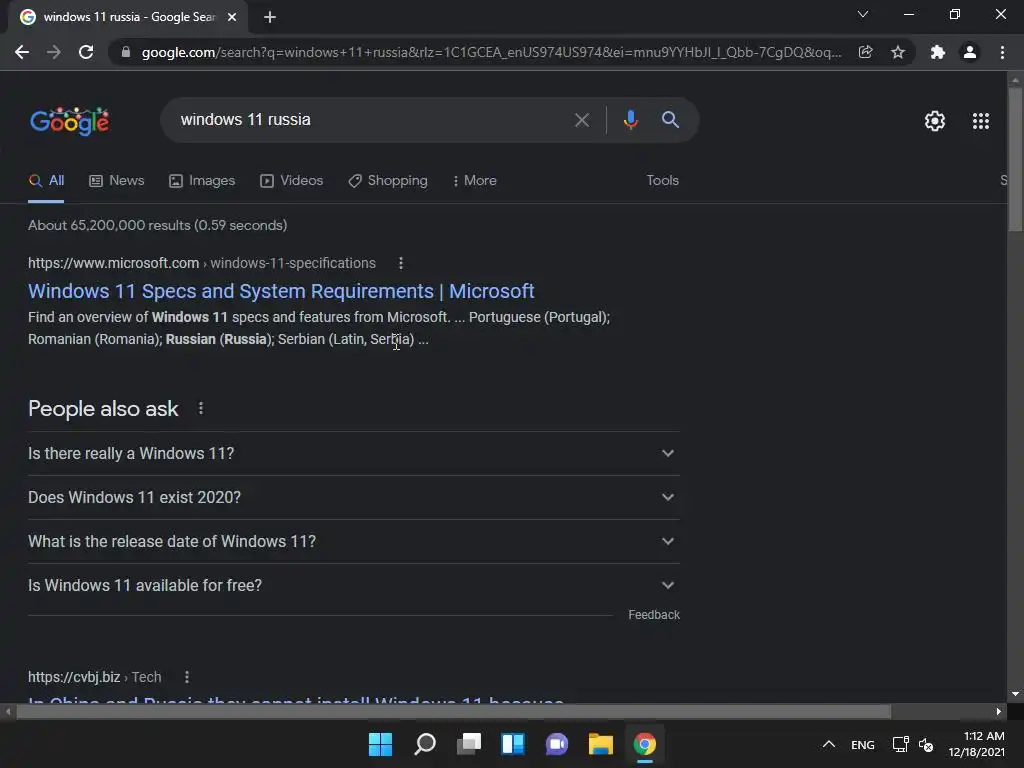This screenshot has width=1024, height=768.
Task: Open the Google apps grid
Action: tap(980, 121)
